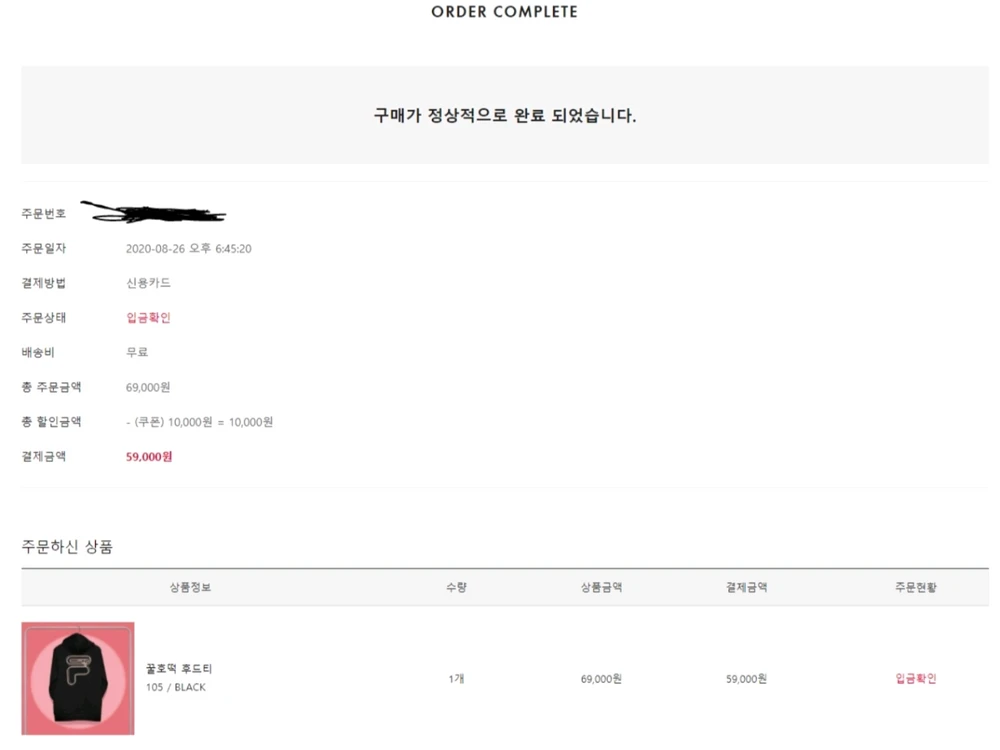
Task: Click the 주문현황 column header
Action: [x=916, y=587]
